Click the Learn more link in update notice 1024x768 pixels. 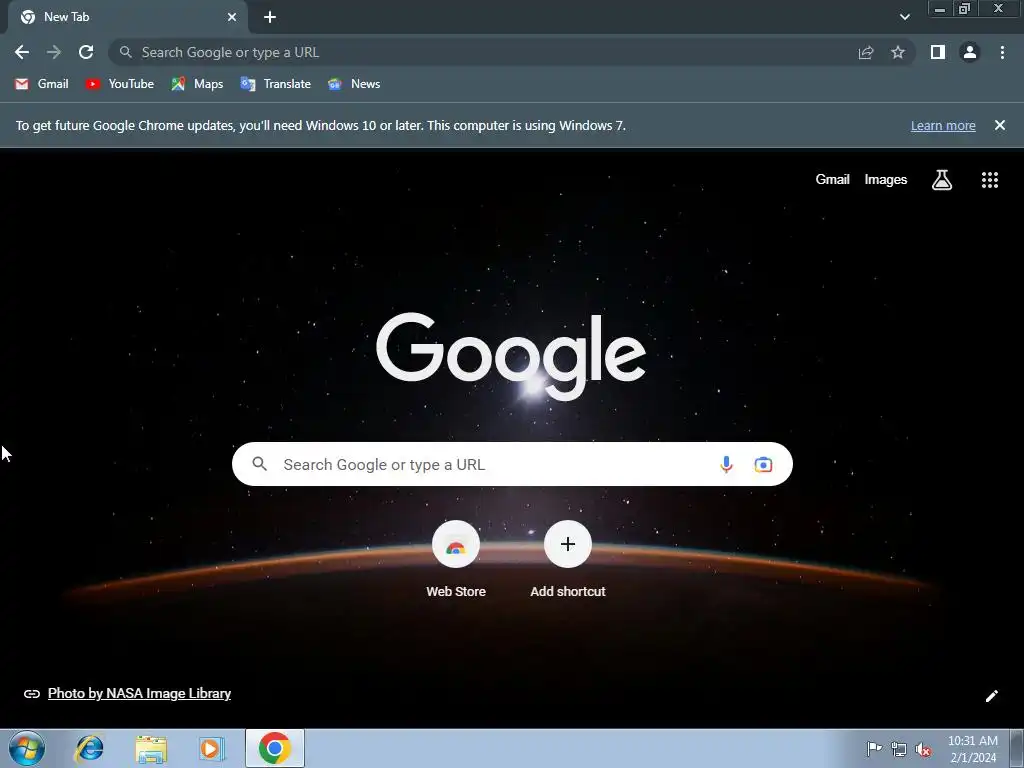click(943, 125)
